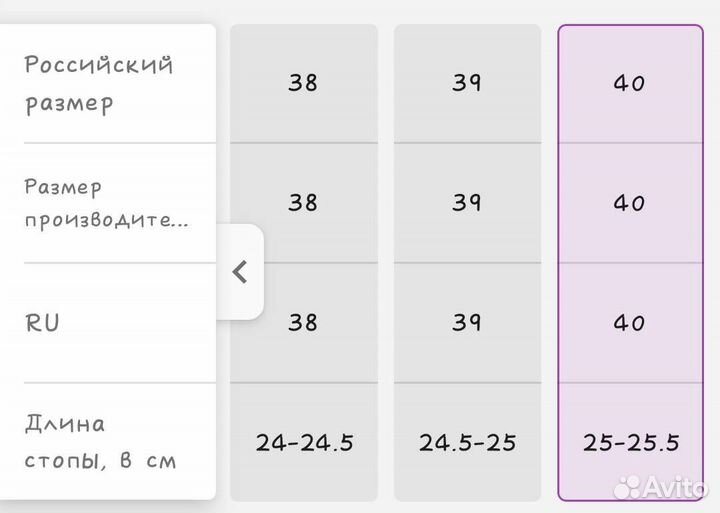Image resolution: width=720 pixels, height=513 pixels.
Task: Choose RU size 39 cell
Action: (x=466, y=323)
